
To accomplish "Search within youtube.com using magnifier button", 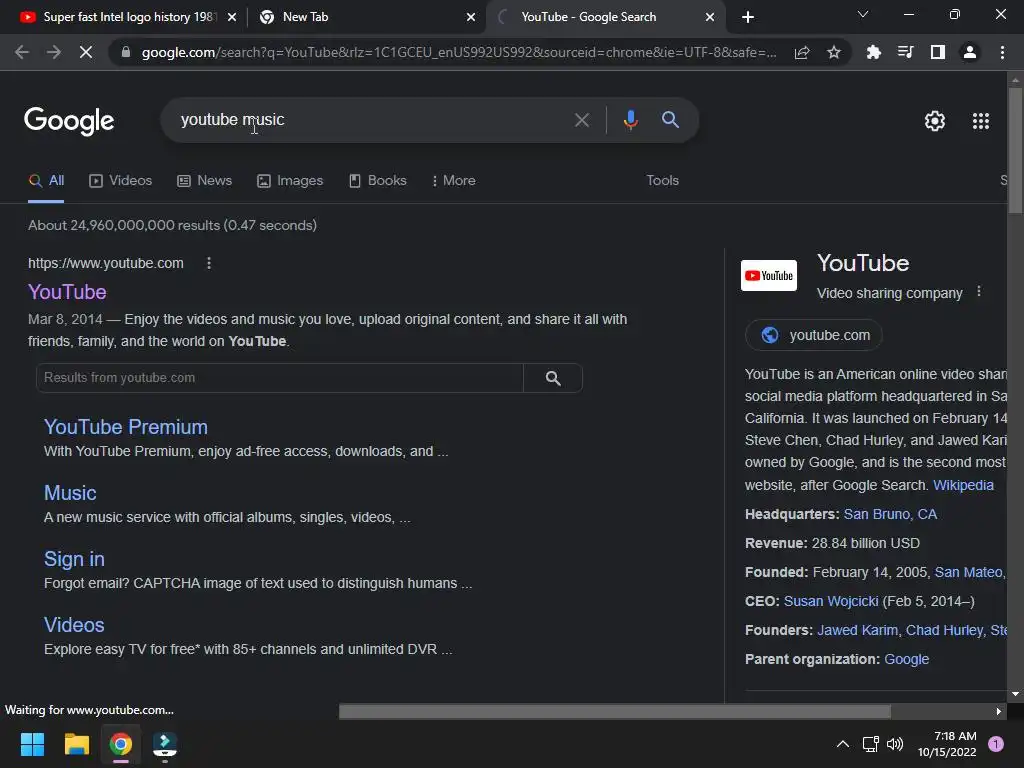I will 553,378.
